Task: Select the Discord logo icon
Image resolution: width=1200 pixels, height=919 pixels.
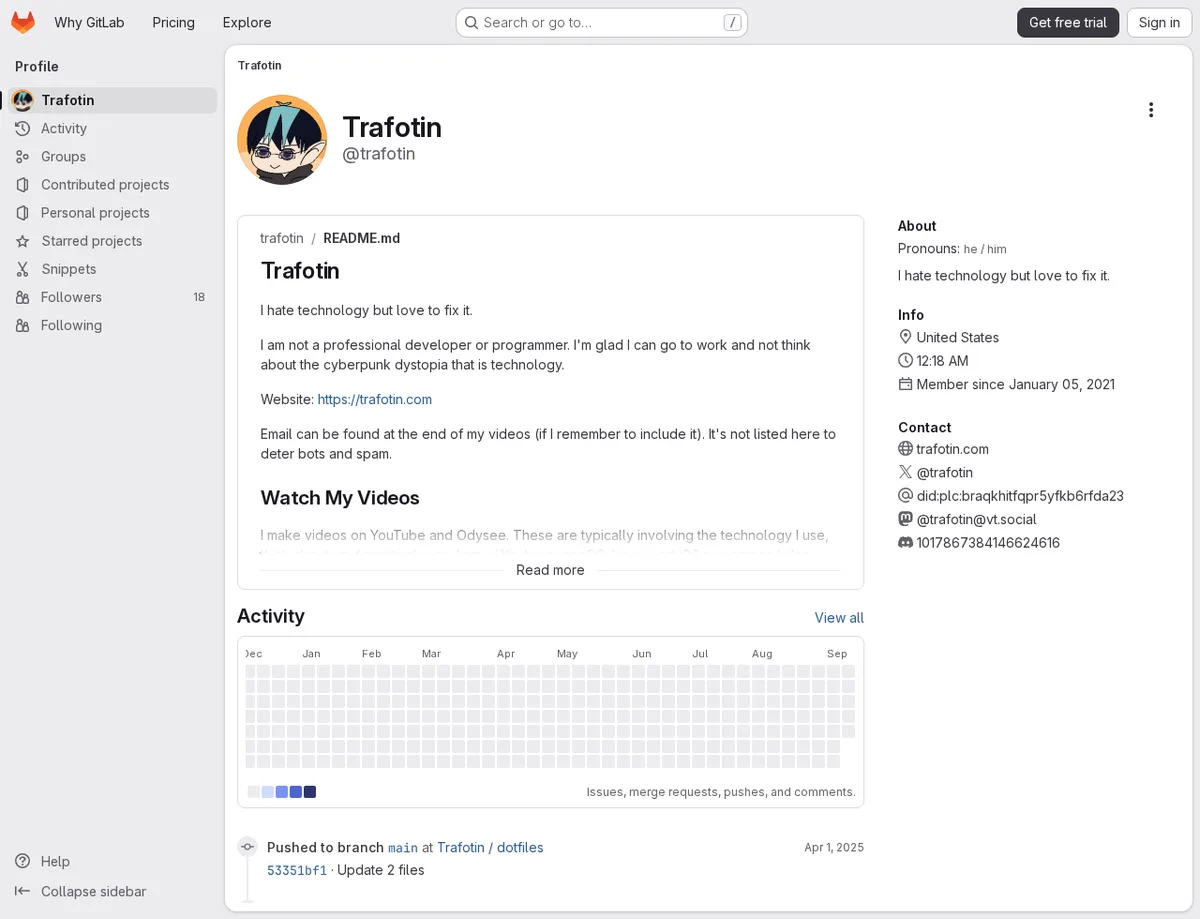Action: [905, 542]
